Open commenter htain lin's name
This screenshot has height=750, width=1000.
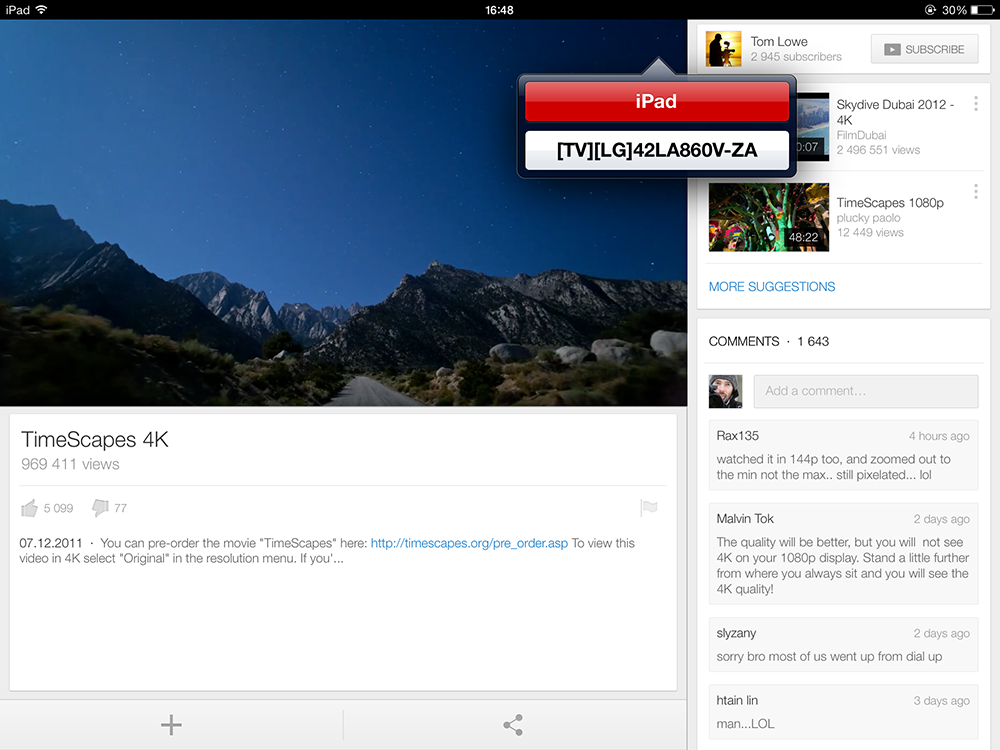[x=737, y=700]
